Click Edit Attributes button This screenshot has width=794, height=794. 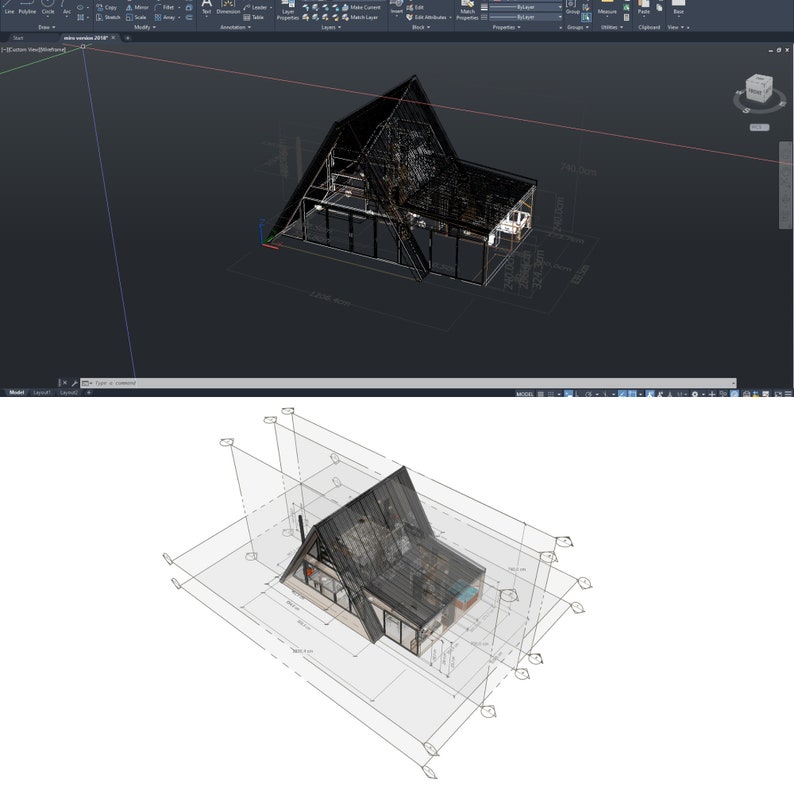coord(426,17)
